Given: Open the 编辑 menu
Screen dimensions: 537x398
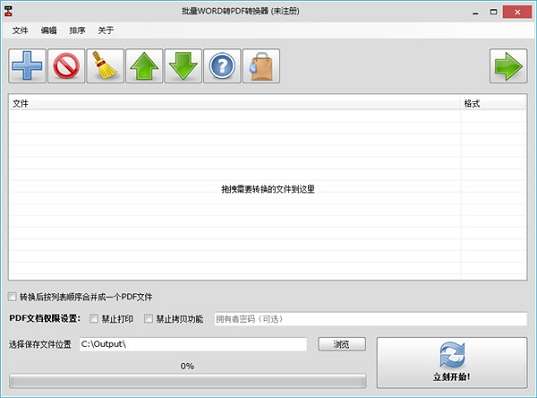Looking at the screenshot, I should (x=49, y=30).
